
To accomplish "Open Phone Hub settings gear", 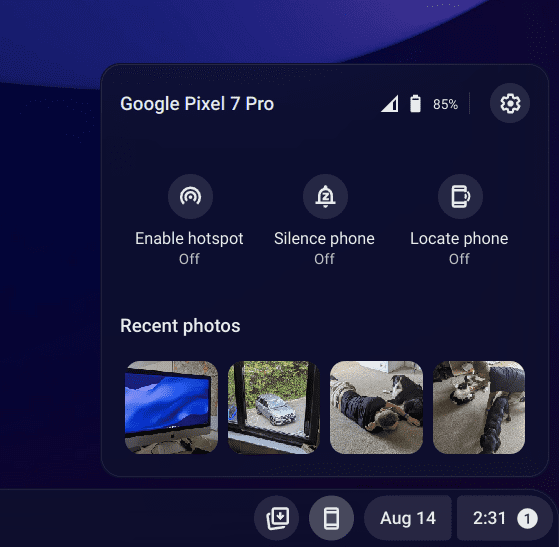I will (x=510, y=103).
